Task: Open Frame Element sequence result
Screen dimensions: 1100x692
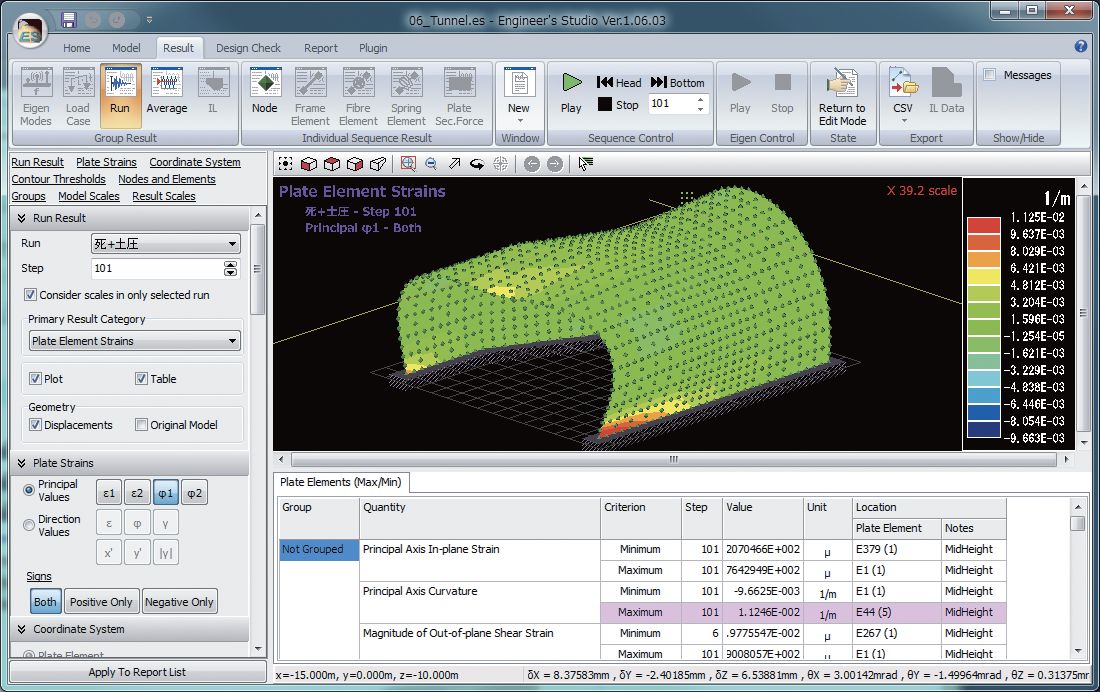Action: (310, 97)
